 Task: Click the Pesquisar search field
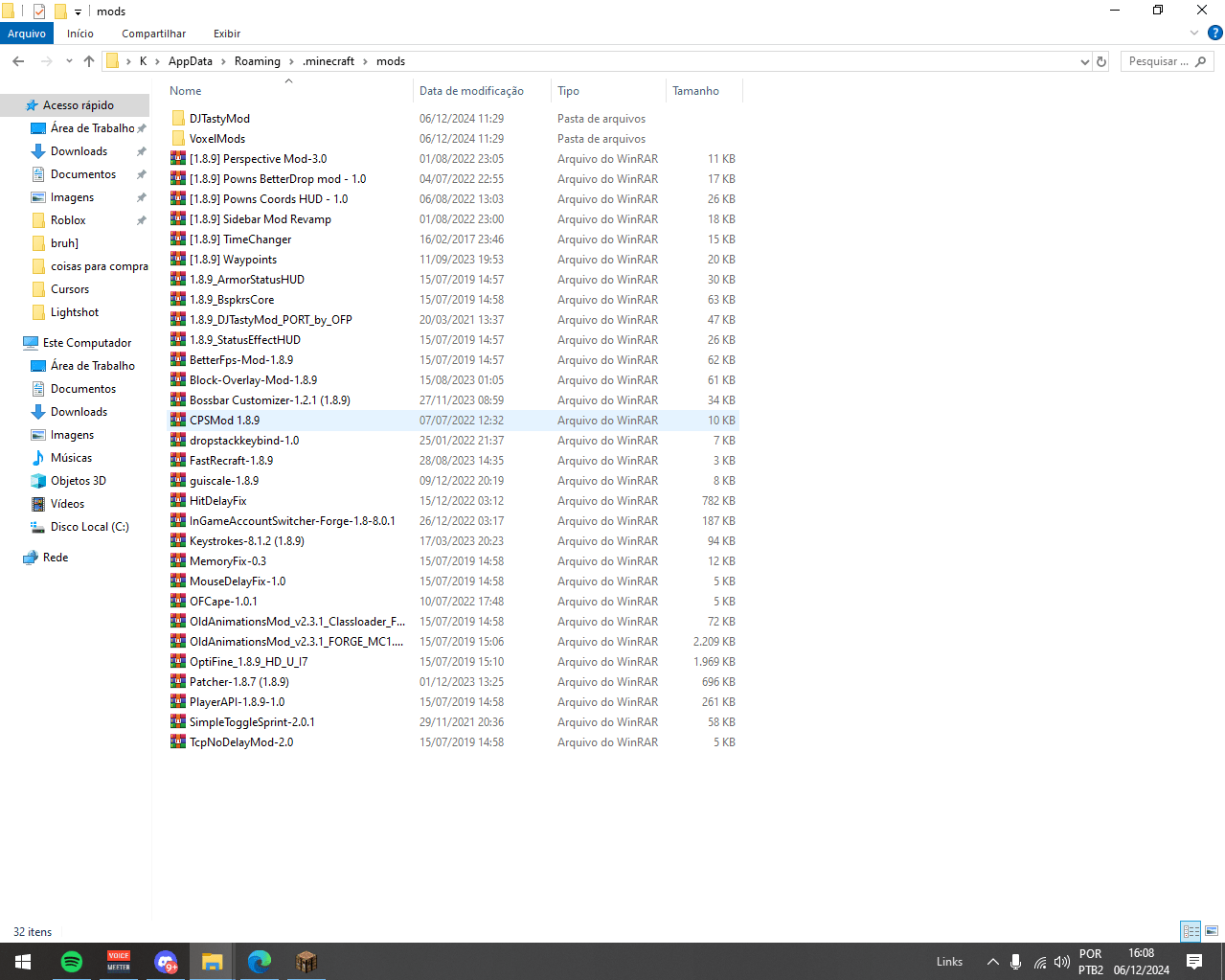click(1167, 61)
